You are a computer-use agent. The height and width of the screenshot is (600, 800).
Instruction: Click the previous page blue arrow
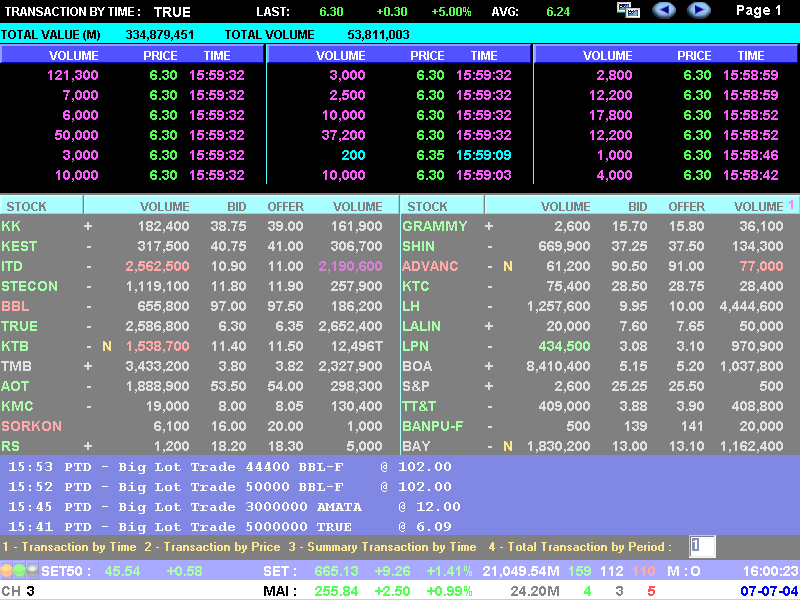click(x=664, y=10)
